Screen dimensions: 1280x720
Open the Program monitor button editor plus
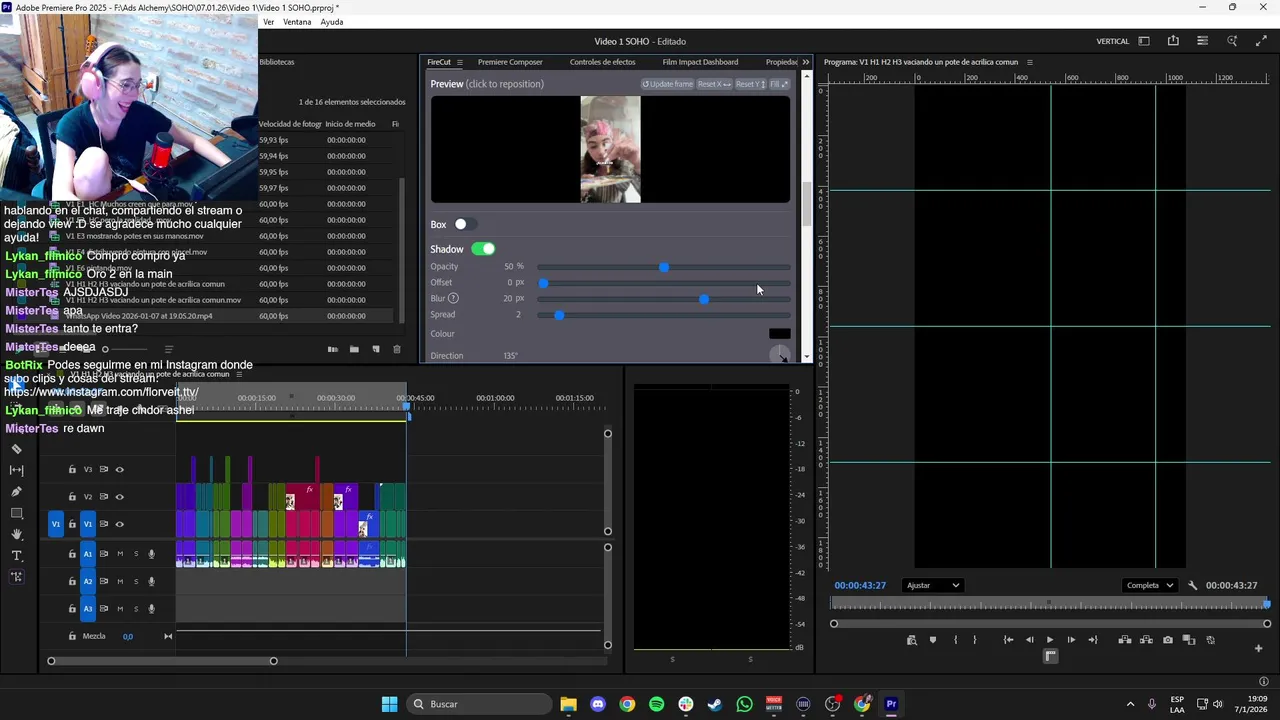[1259, 648]
